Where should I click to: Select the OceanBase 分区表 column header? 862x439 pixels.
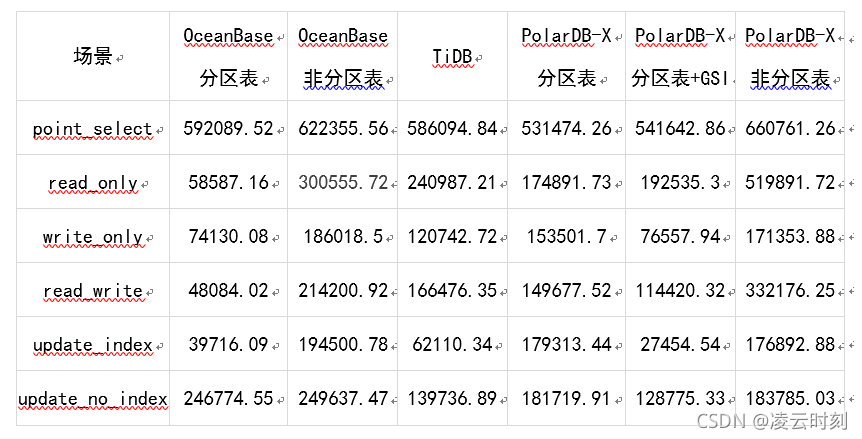(228, 57)
